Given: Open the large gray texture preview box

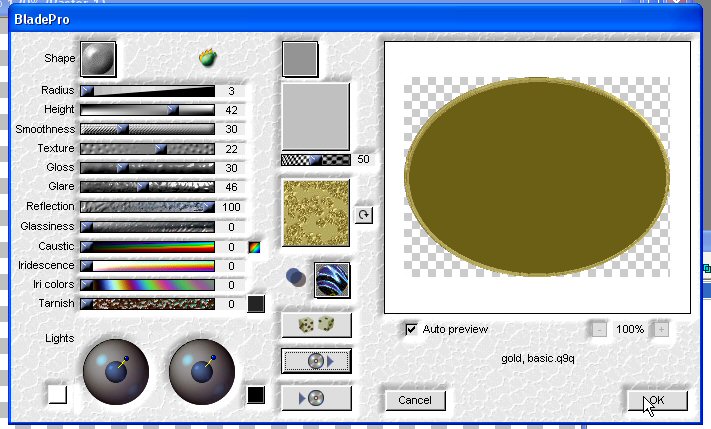Looking at the screenshot, I should [316, 117].
